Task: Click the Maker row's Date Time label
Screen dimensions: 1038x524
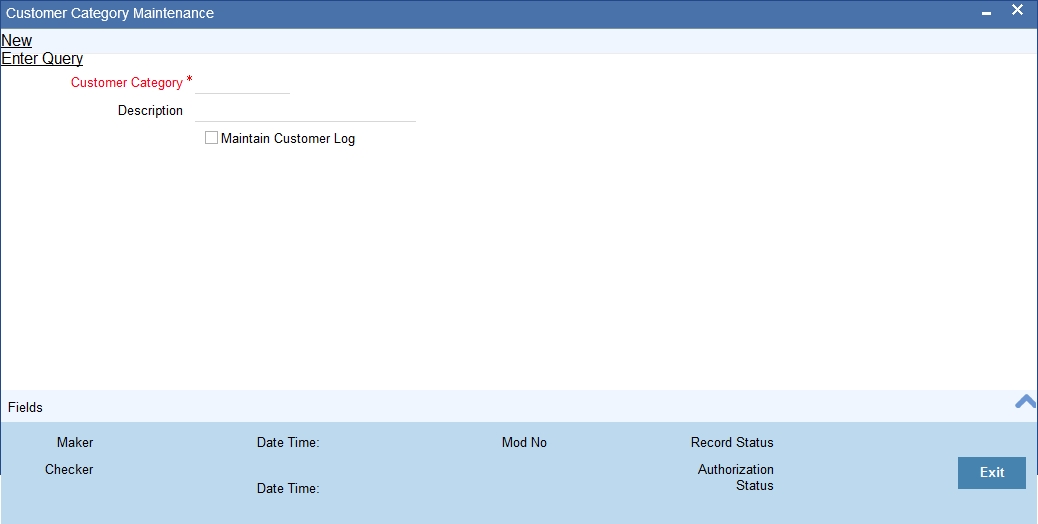Action: [x=288, y=443]
